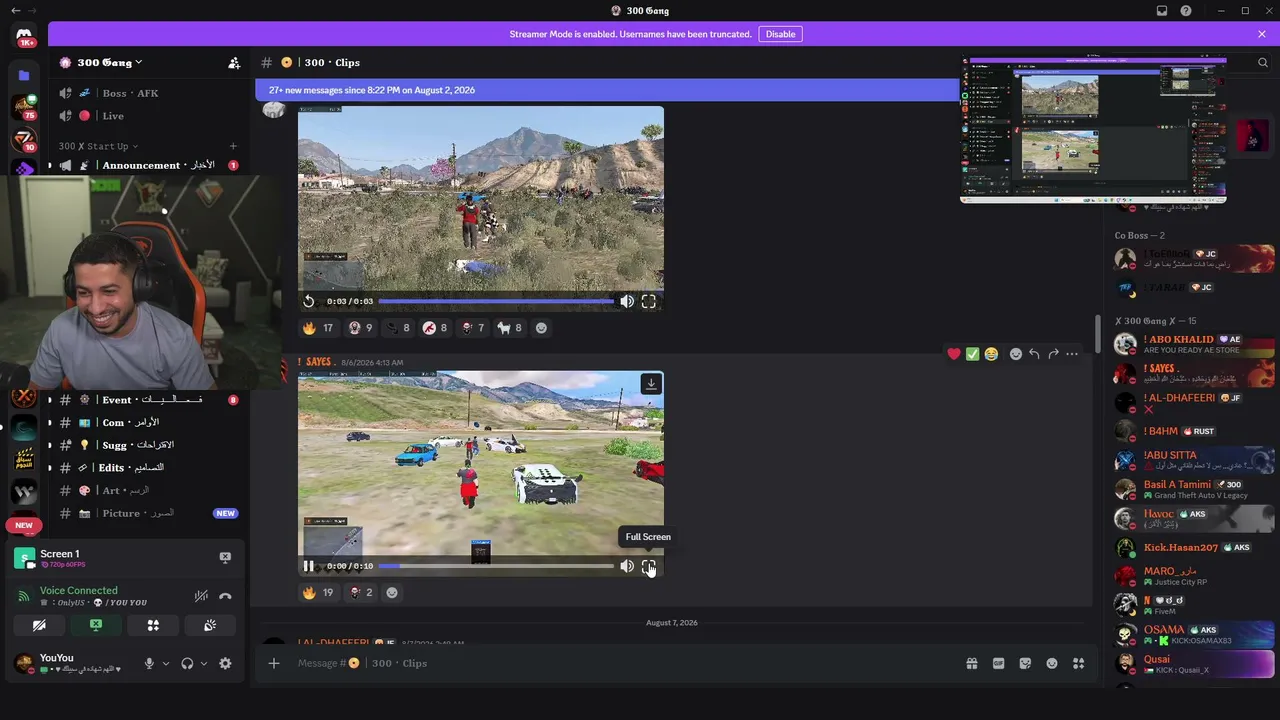The image size is (1280, 720).
Task: Open Discord direct messages home icon
Action: click(x=24, y=36)
